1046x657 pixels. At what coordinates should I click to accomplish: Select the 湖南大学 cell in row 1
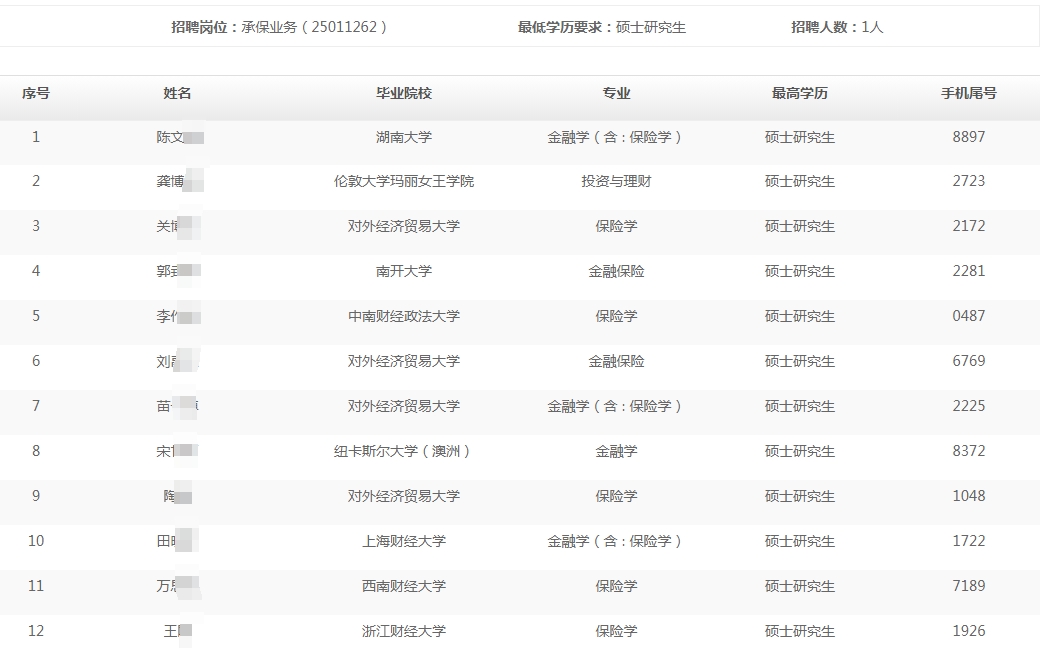tap(403, 137)
